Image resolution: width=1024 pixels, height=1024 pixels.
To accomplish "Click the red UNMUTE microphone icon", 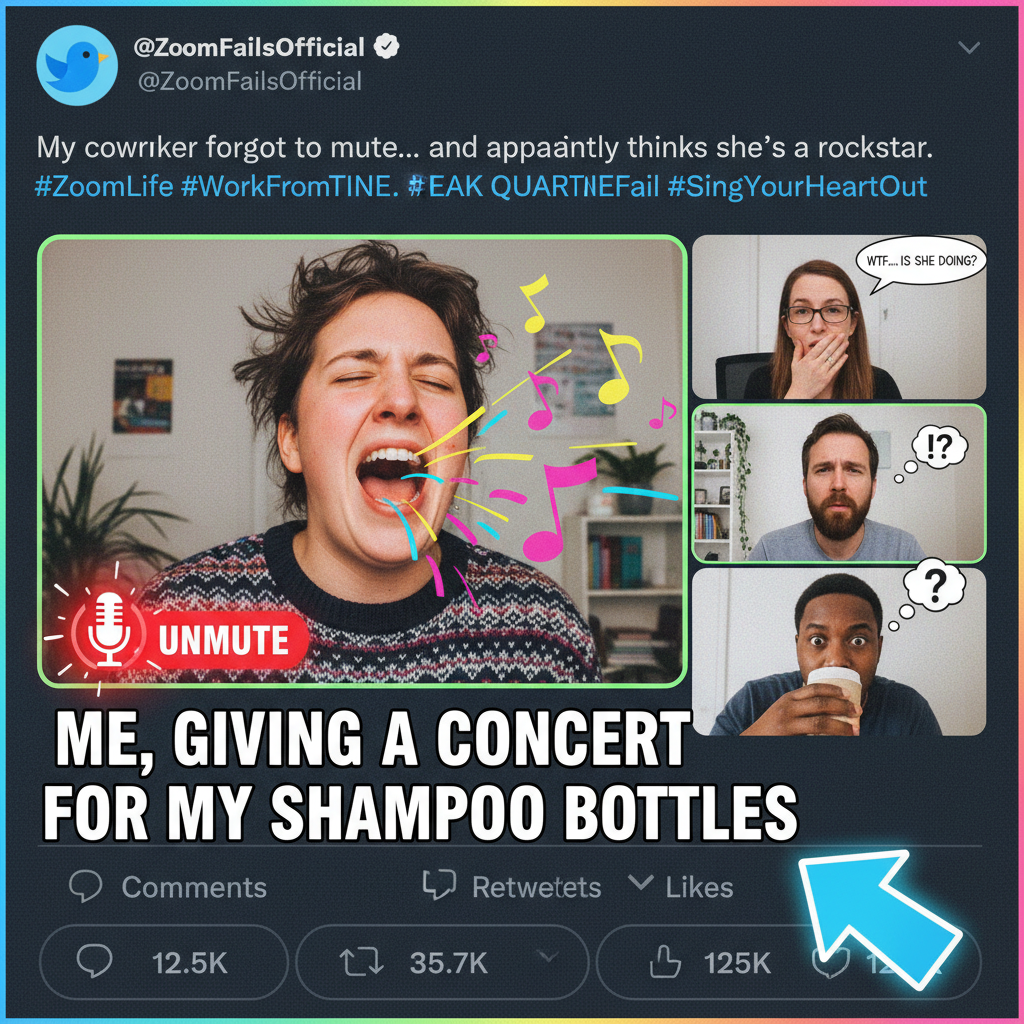I will (x=109, y=630).
